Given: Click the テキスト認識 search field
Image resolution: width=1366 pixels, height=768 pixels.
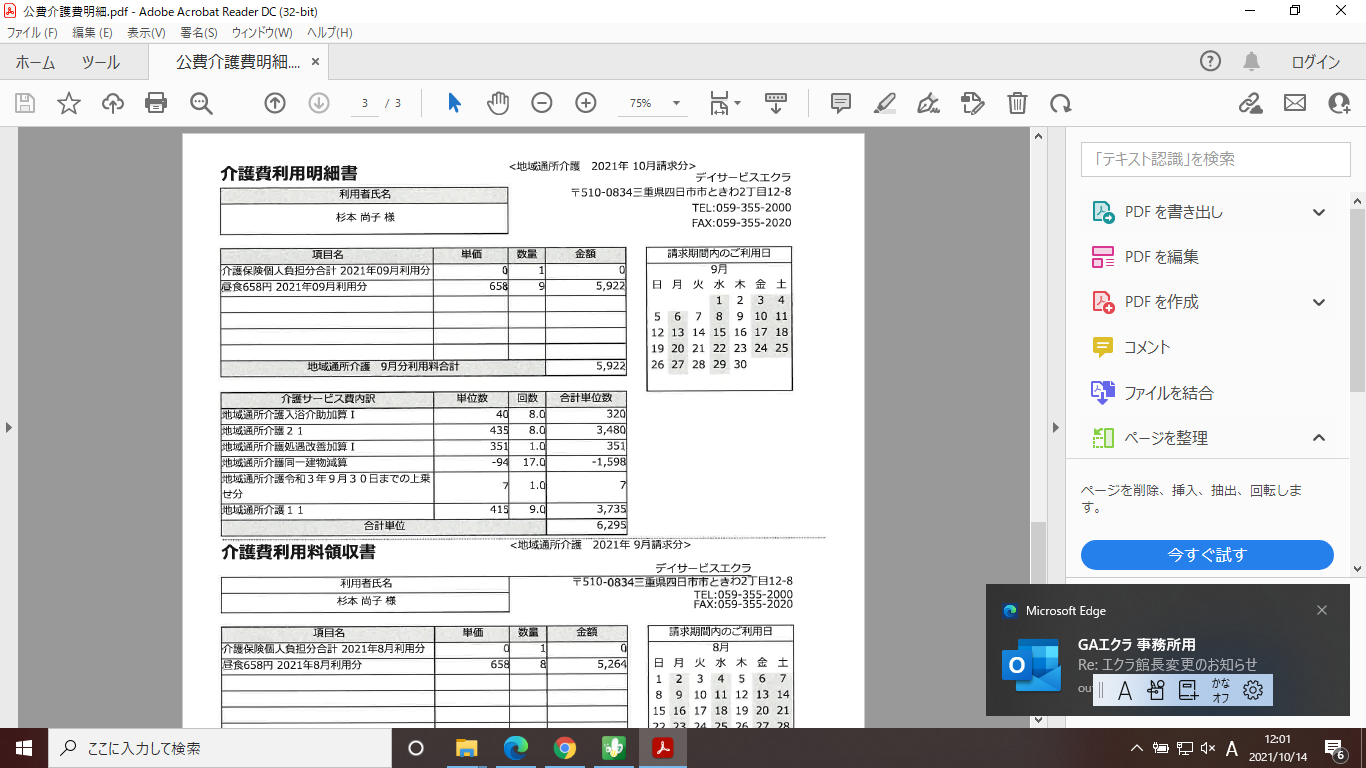Looking at the screenshot, I should [1215, 159].
